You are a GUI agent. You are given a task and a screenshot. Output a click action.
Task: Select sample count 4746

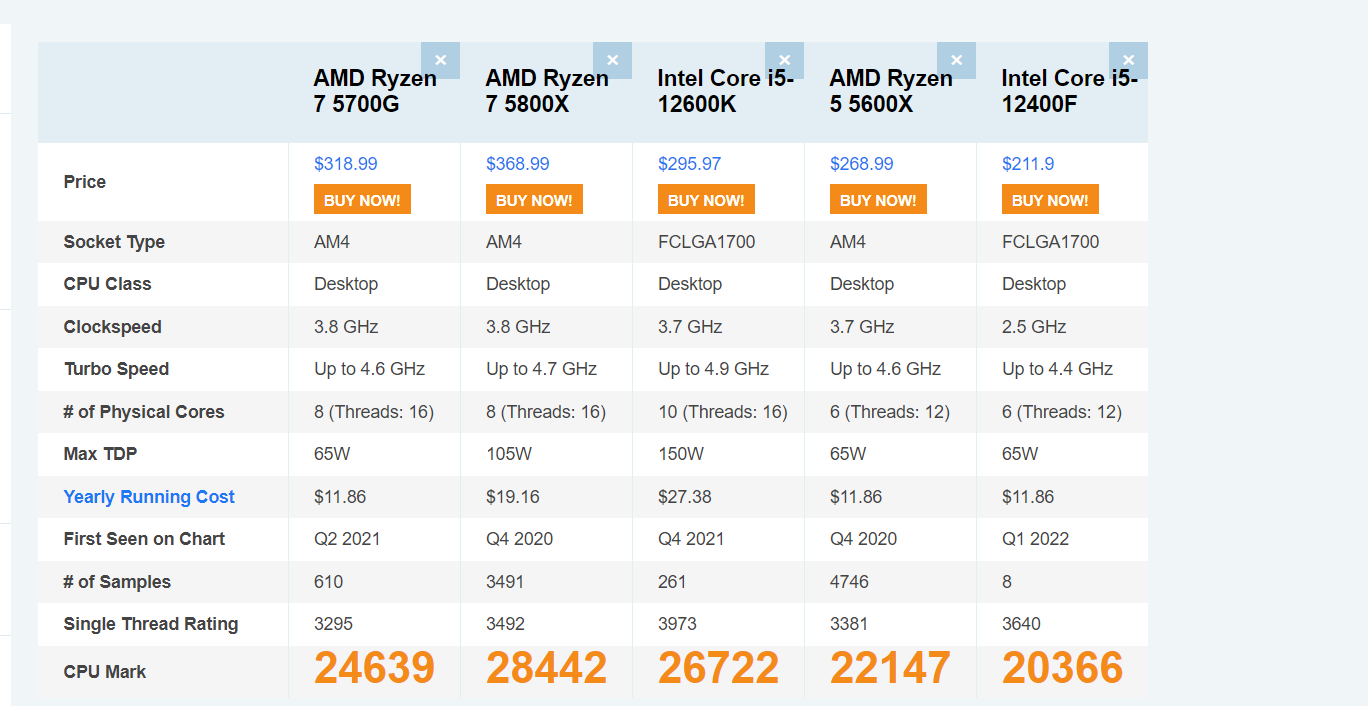(x=850, y=582)
